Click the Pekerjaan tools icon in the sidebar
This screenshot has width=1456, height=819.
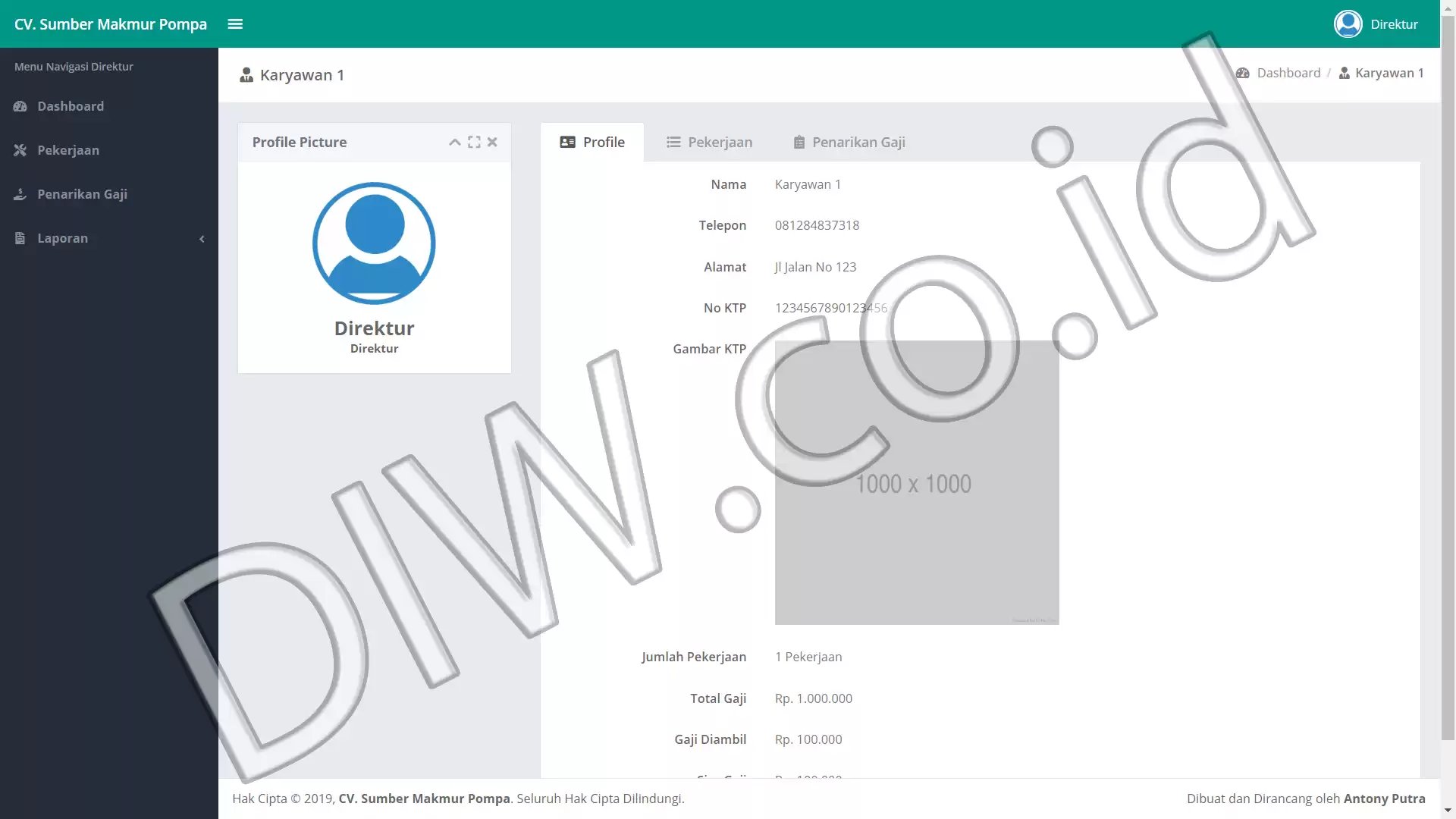(x=20, y=150)
